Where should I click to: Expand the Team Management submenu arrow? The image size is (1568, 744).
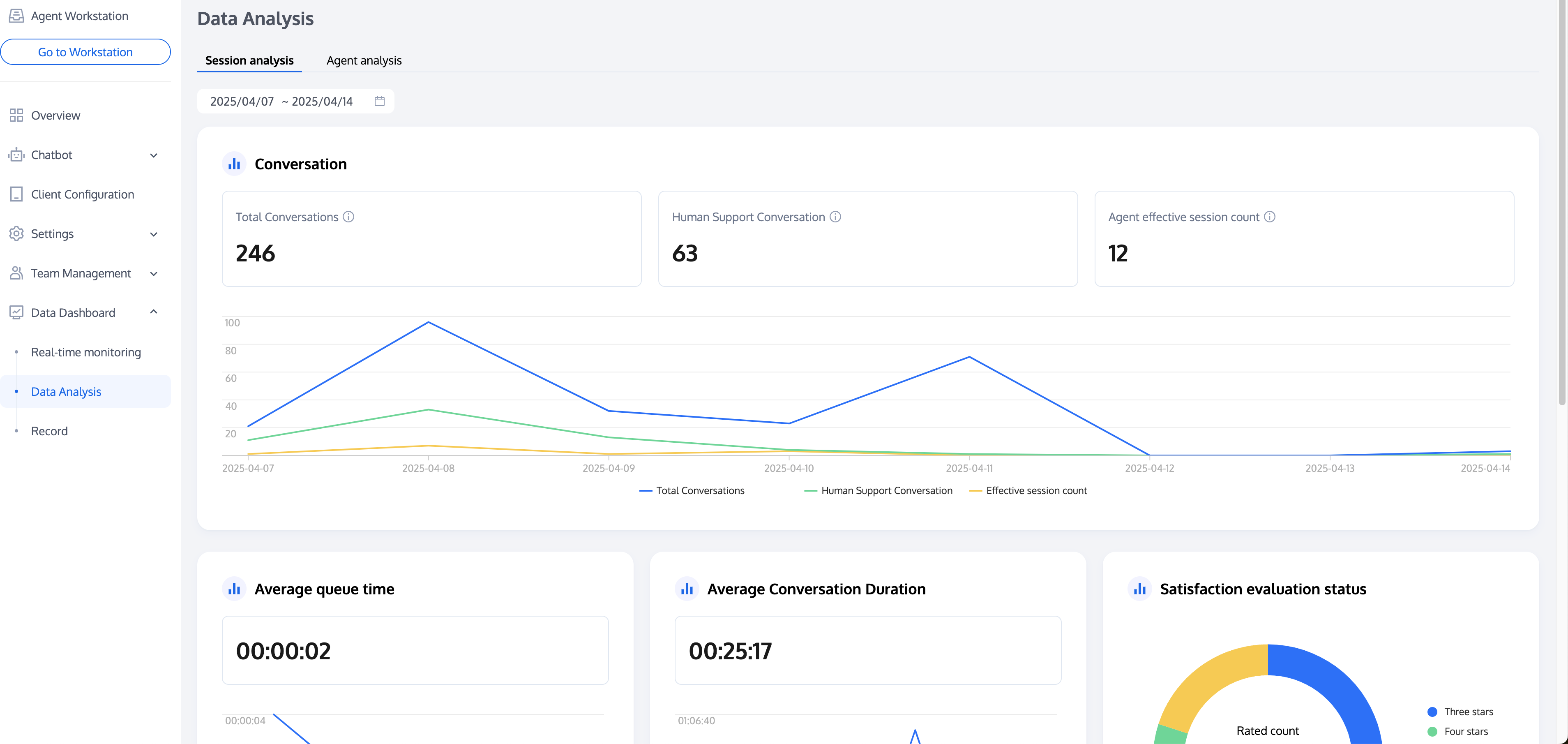tap(154, 273)
